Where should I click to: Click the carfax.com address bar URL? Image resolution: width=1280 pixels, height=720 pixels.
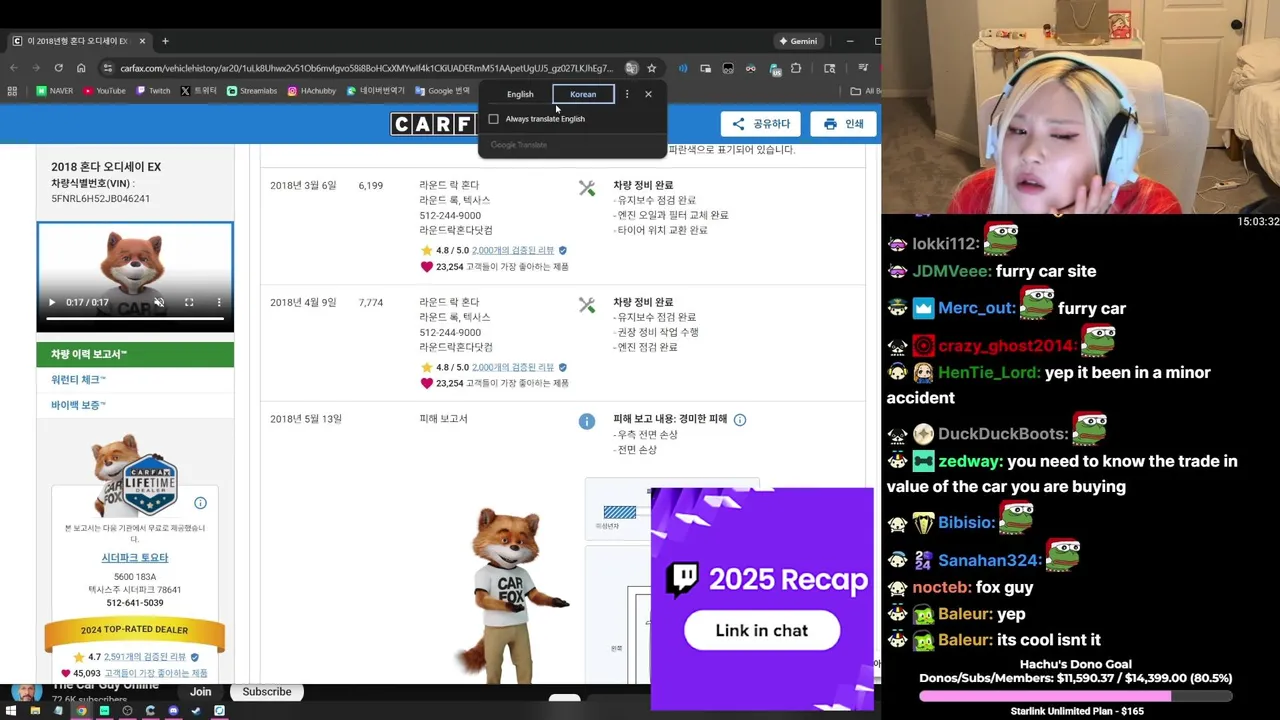coord(366,68)
